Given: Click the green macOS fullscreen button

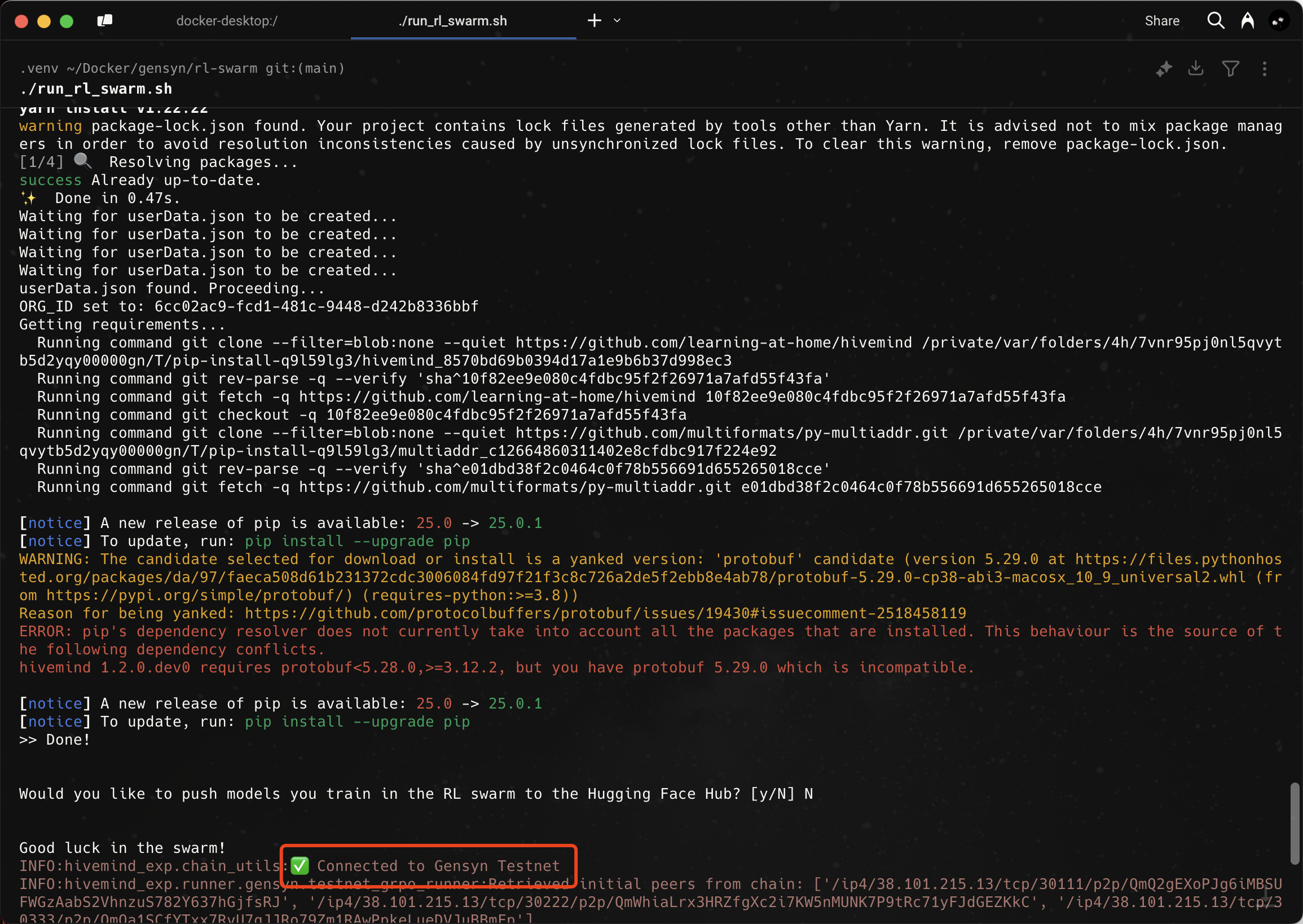Looking at the screenshot, I should click(x=67, y=21).
